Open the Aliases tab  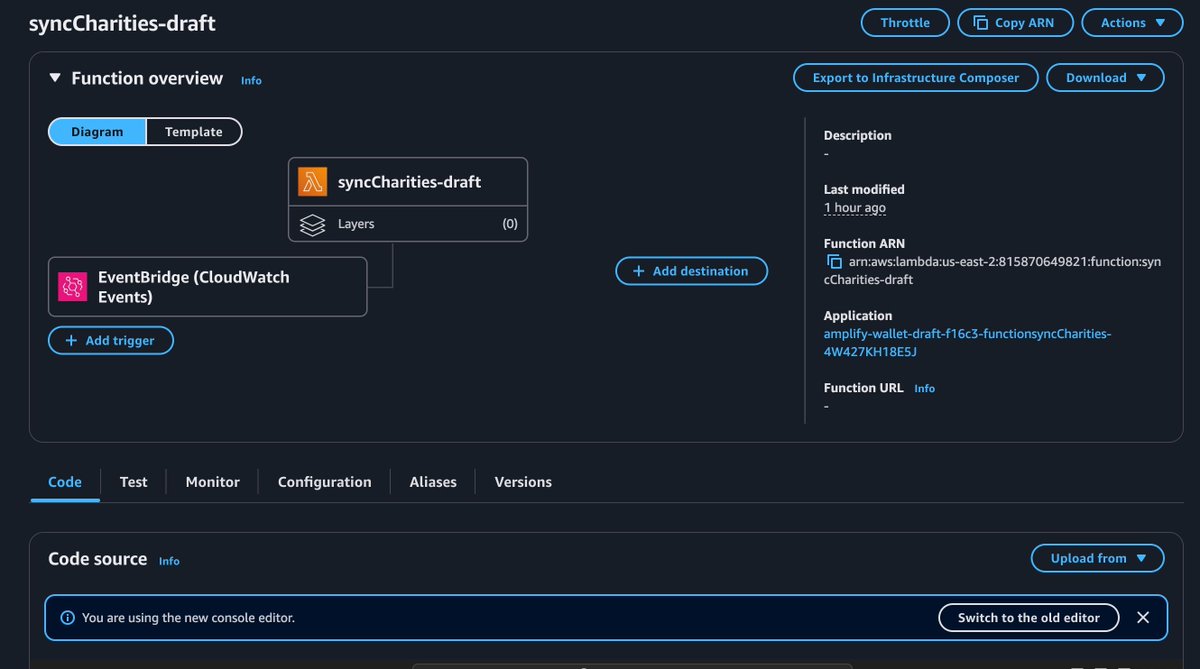click(433, 482)
